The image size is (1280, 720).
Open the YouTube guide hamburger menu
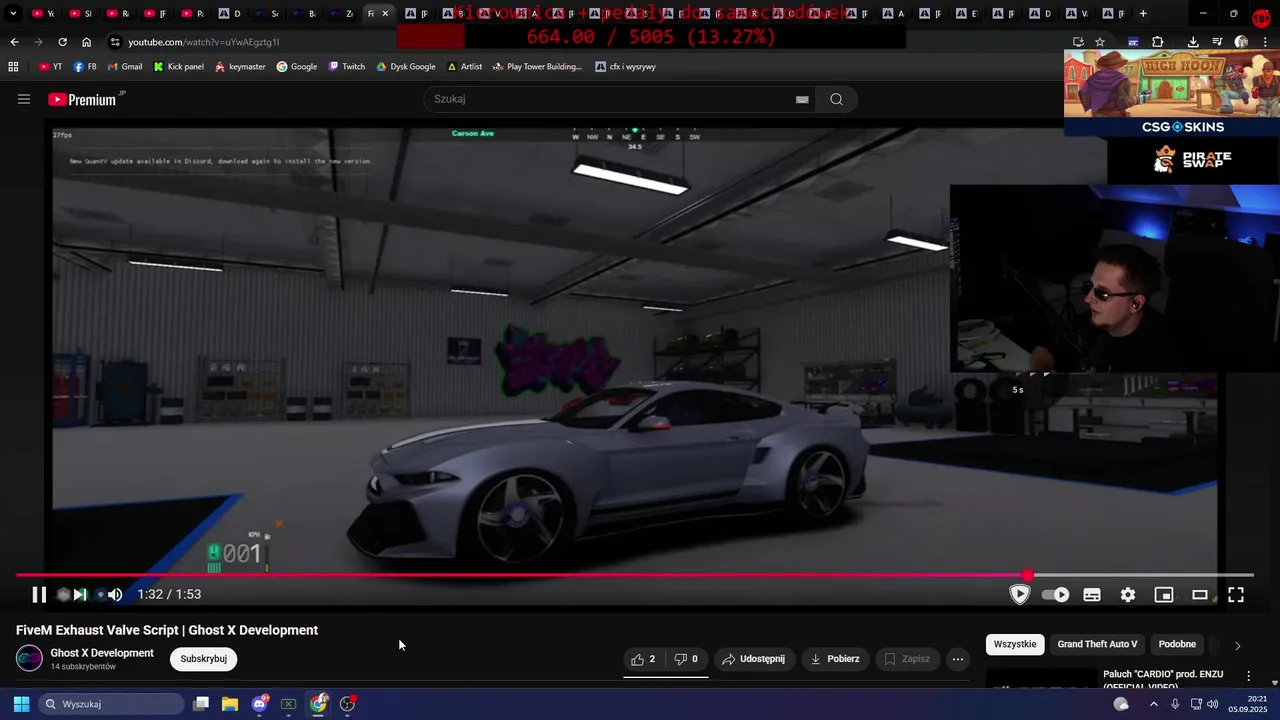[24, 99]
